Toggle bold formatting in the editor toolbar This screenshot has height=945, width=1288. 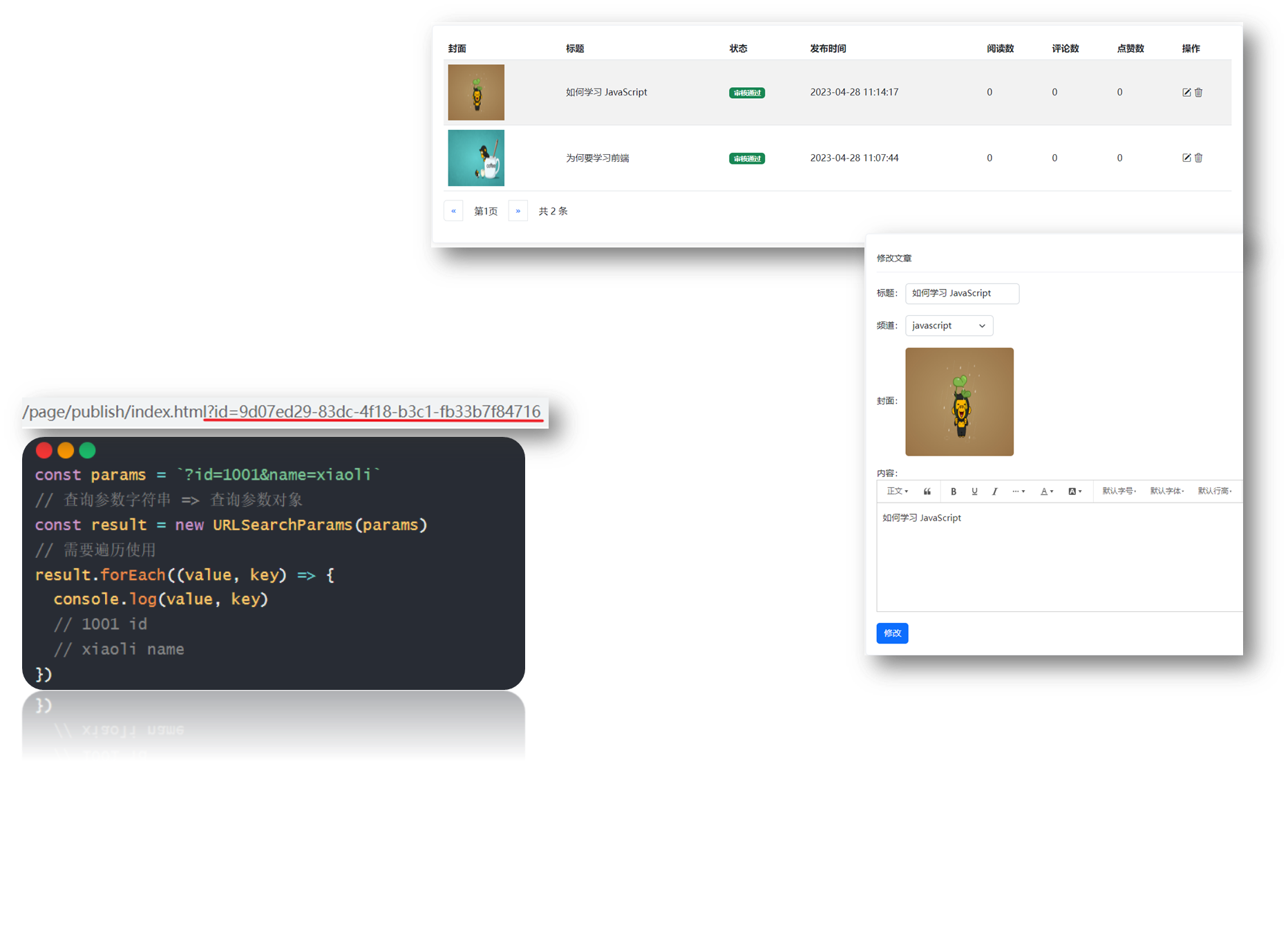coord(954,492)
